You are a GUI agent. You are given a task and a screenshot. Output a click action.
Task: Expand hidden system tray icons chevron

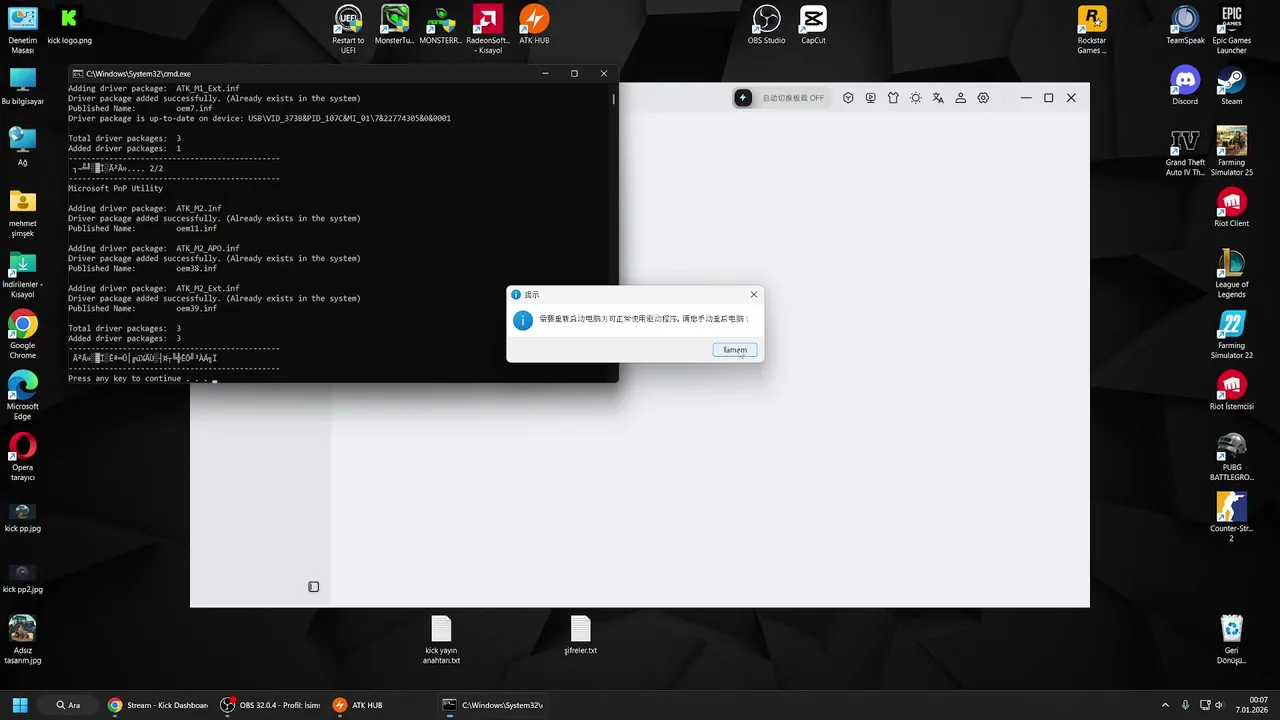(1165, 705)
